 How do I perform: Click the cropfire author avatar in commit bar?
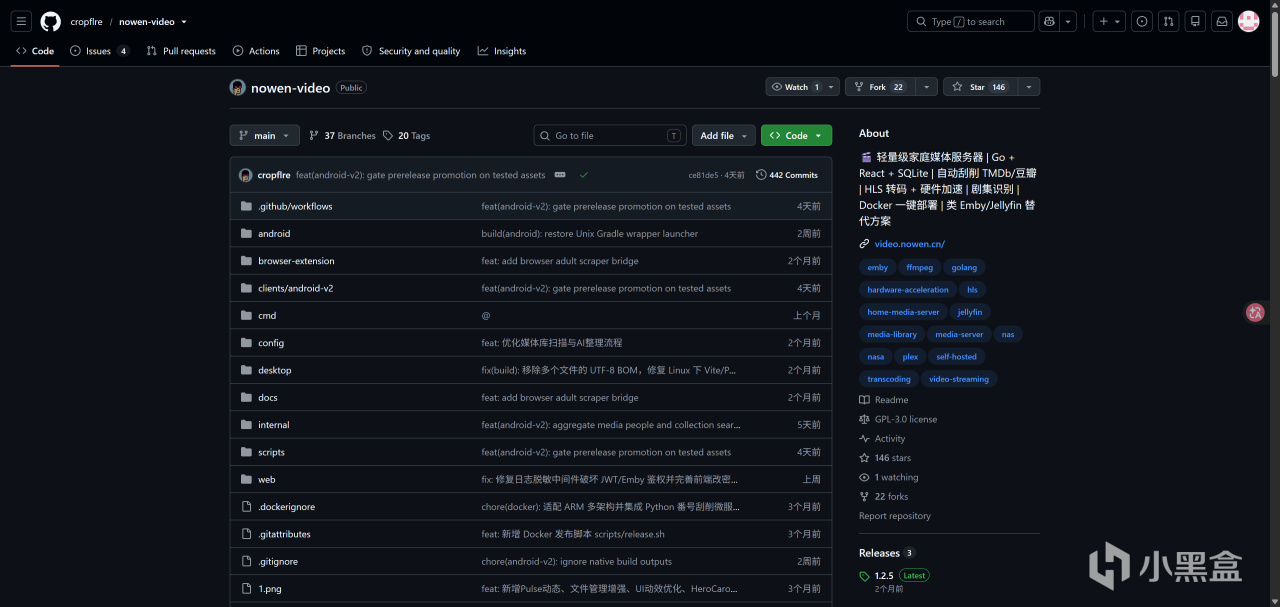click(x=245, y=175)
